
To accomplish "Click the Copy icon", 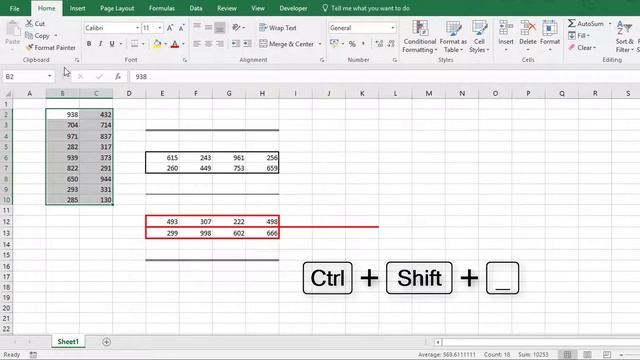I will (29, 36).
